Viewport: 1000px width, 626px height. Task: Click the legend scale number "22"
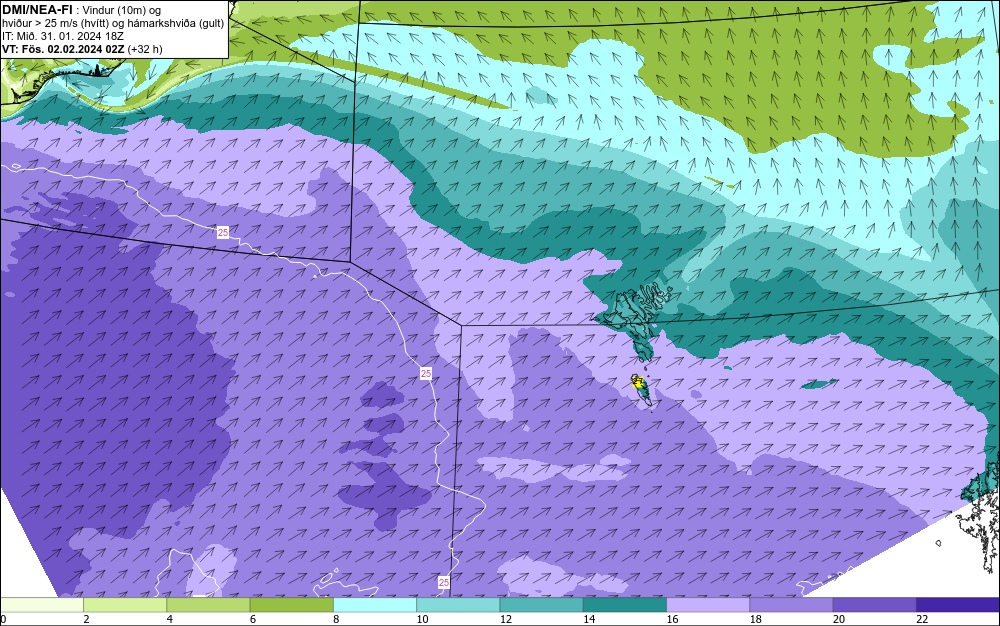[922, 619]
